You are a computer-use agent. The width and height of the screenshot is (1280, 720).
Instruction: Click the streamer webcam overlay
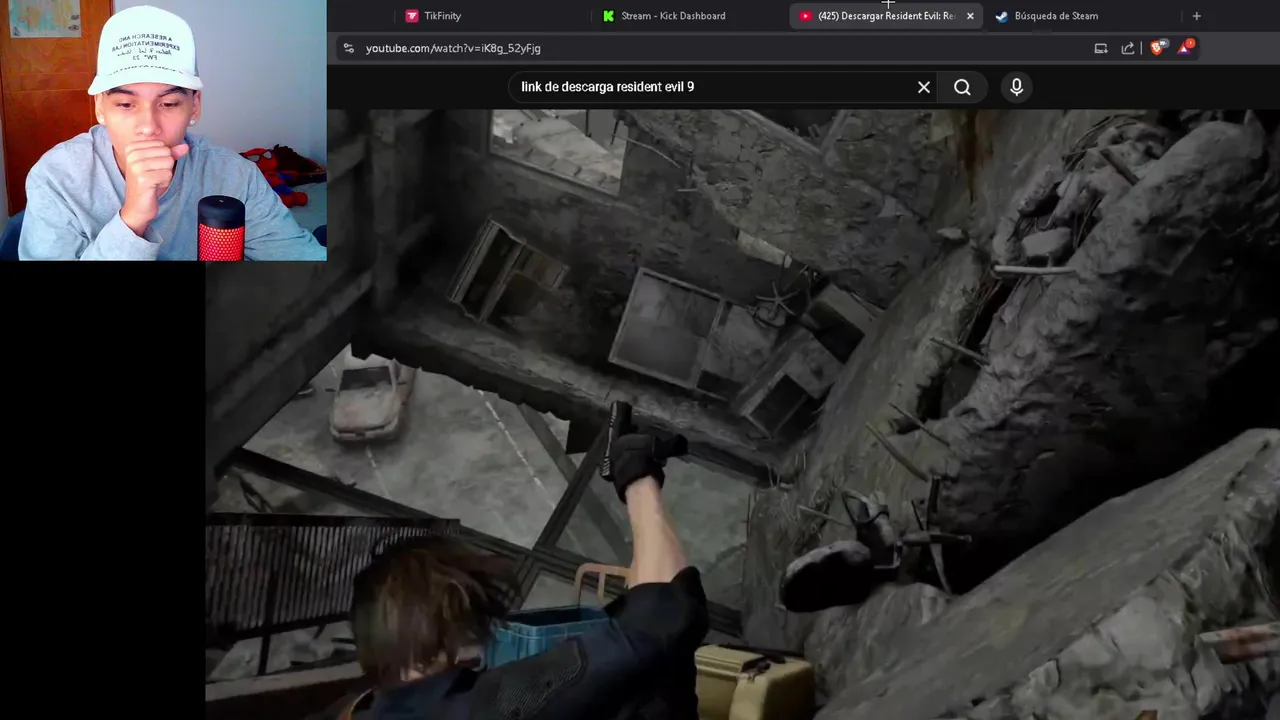pos(163,130)
